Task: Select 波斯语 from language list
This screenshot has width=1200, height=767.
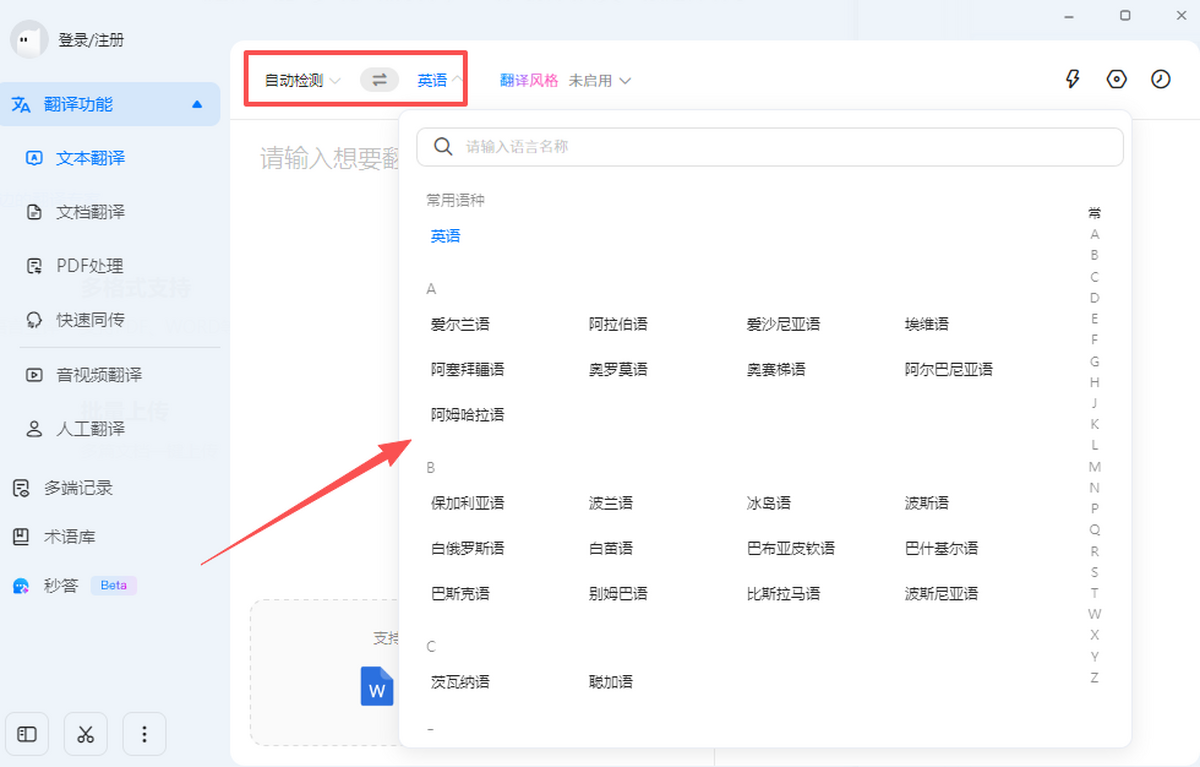Action: pos(927,504)
